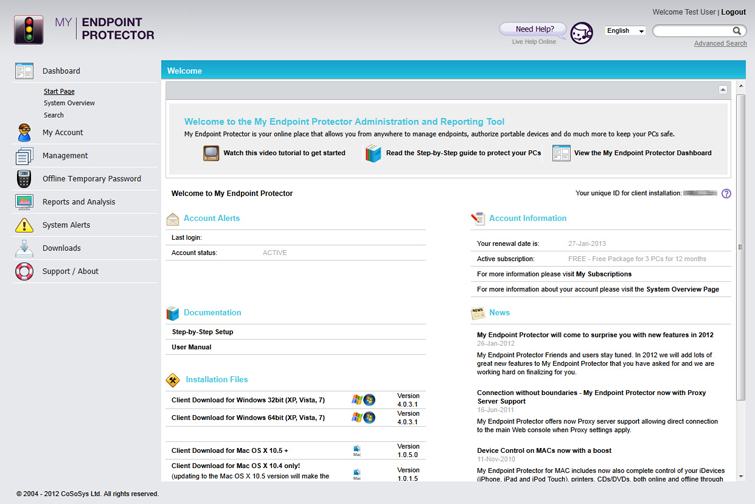Click the Live Help Online text
The height and width of the screenshot is (504, 755).
point(534,42)
